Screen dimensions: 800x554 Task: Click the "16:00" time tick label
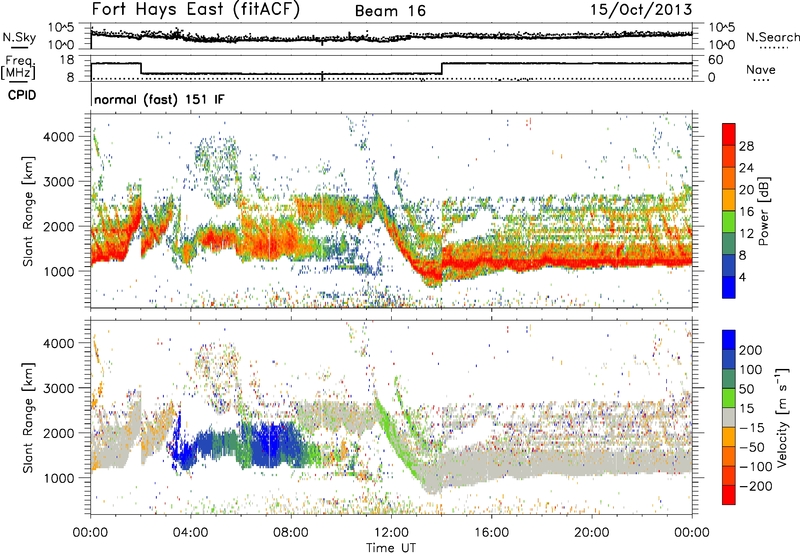[x=491, y=533]
